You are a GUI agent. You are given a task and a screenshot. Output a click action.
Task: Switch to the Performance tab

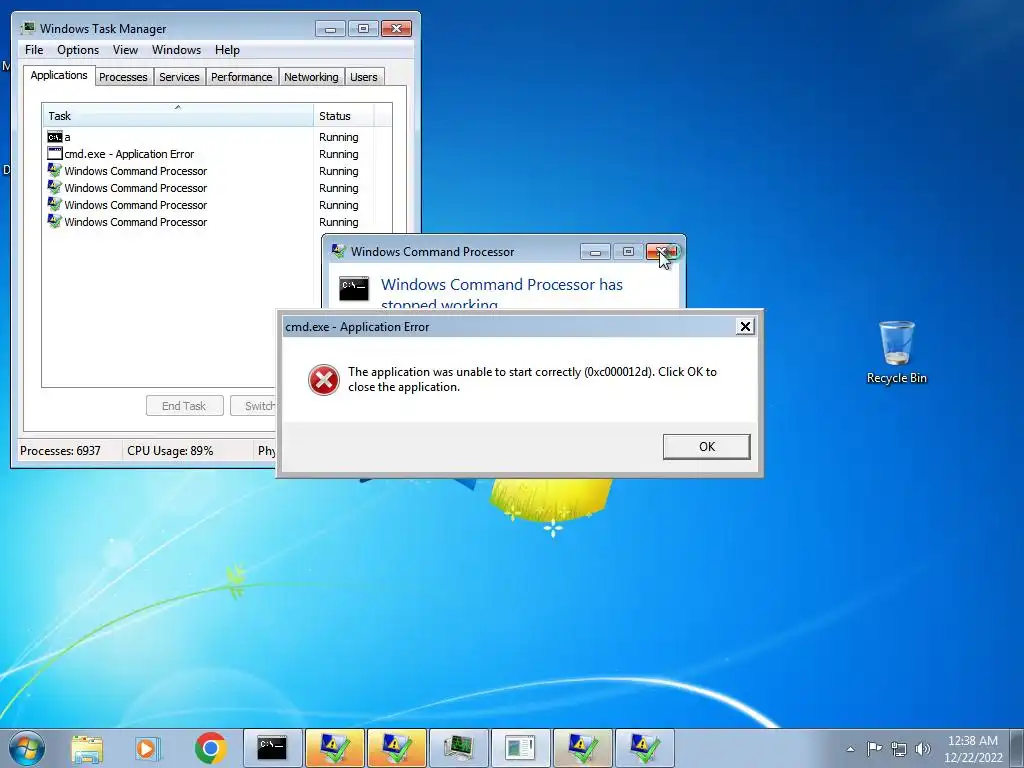click(x=242, y=77)
